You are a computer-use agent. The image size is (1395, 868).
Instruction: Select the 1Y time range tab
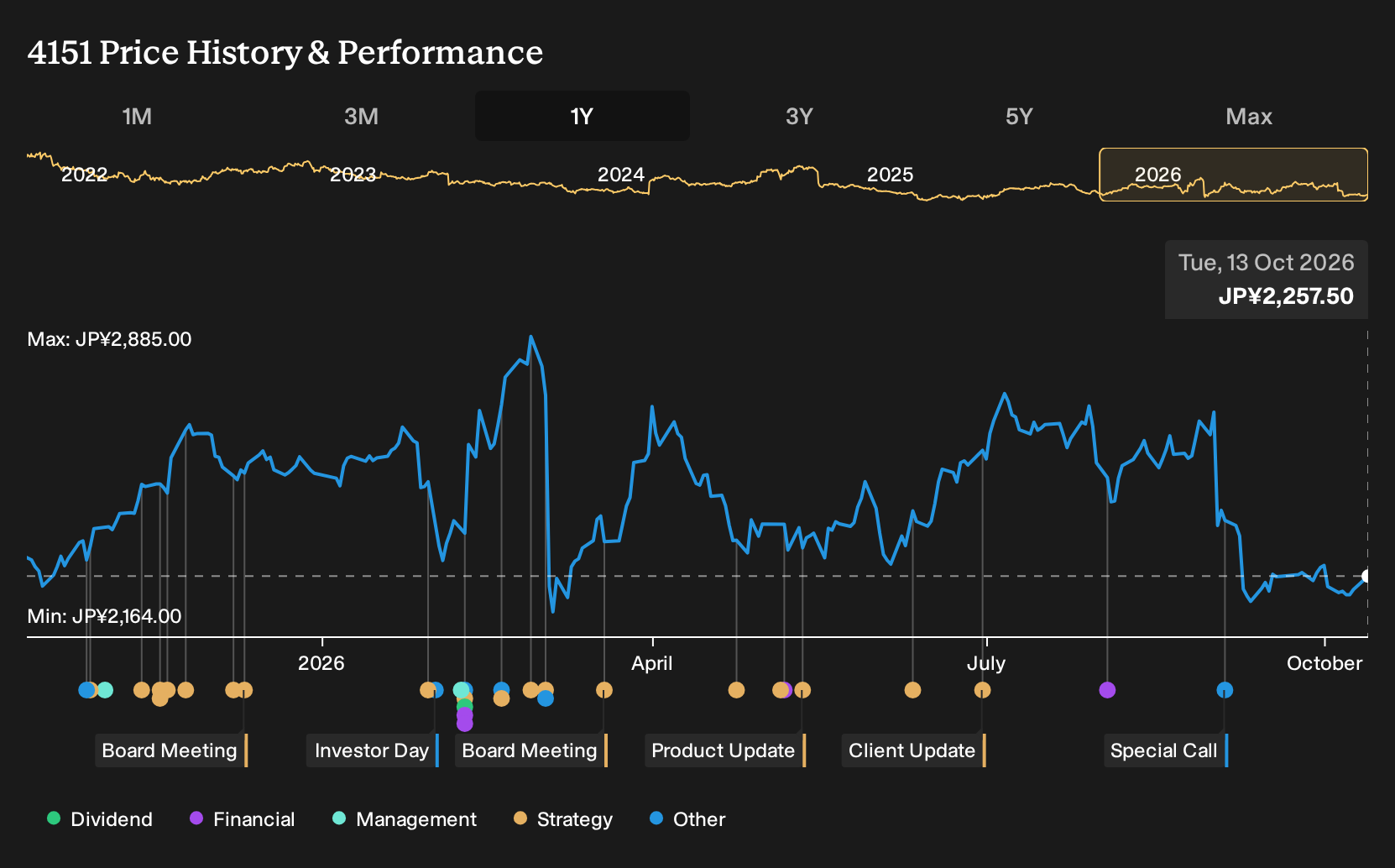[582, 116]
